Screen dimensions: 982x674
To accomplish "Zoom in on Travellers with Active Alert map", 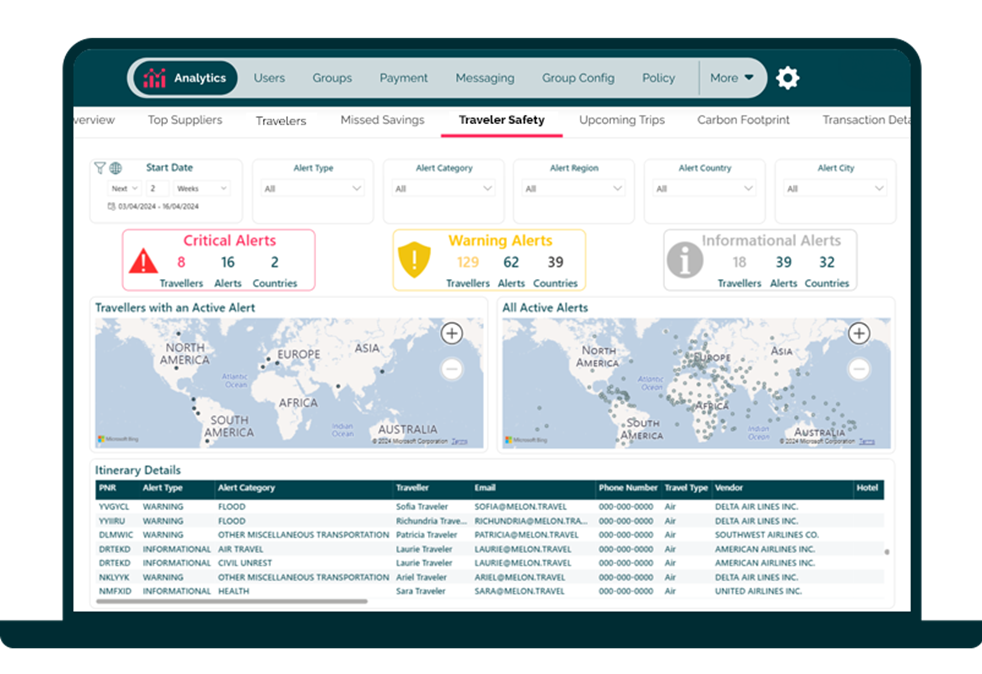I will point(452,334).
